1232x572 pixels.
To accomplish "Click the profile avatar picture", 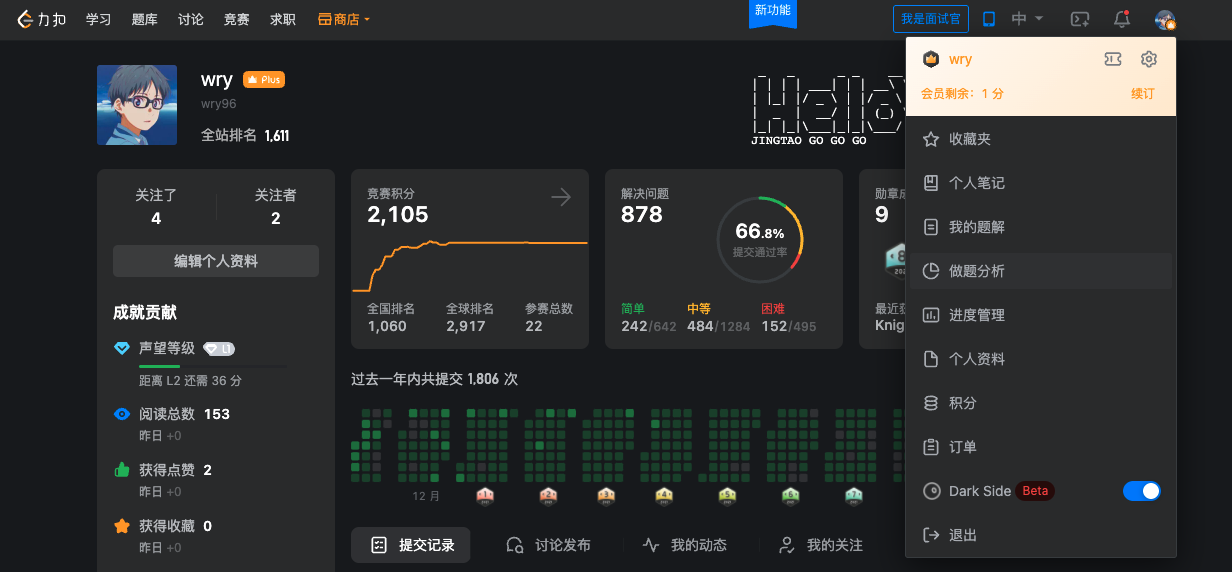I will [137, 105].
